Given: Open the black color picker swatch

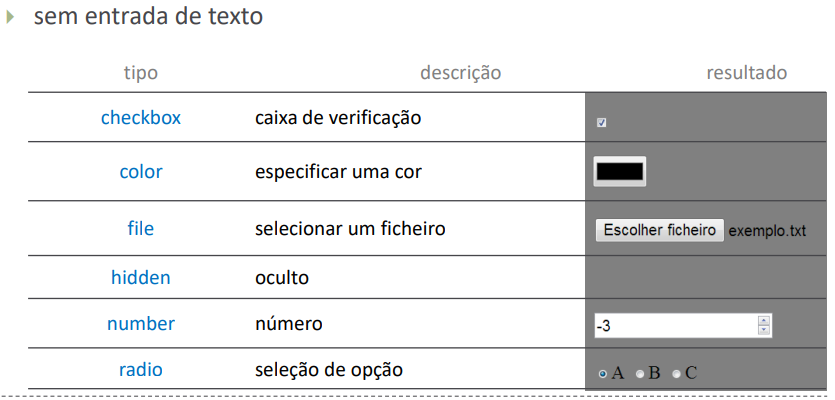Looking at the screenshot, I should (620, 171).
